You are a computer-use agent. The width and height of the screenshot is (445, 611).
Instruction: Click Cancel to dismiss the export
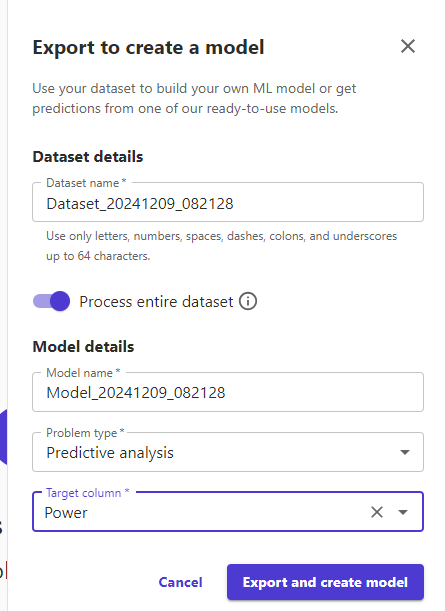[x=180, y=582]
